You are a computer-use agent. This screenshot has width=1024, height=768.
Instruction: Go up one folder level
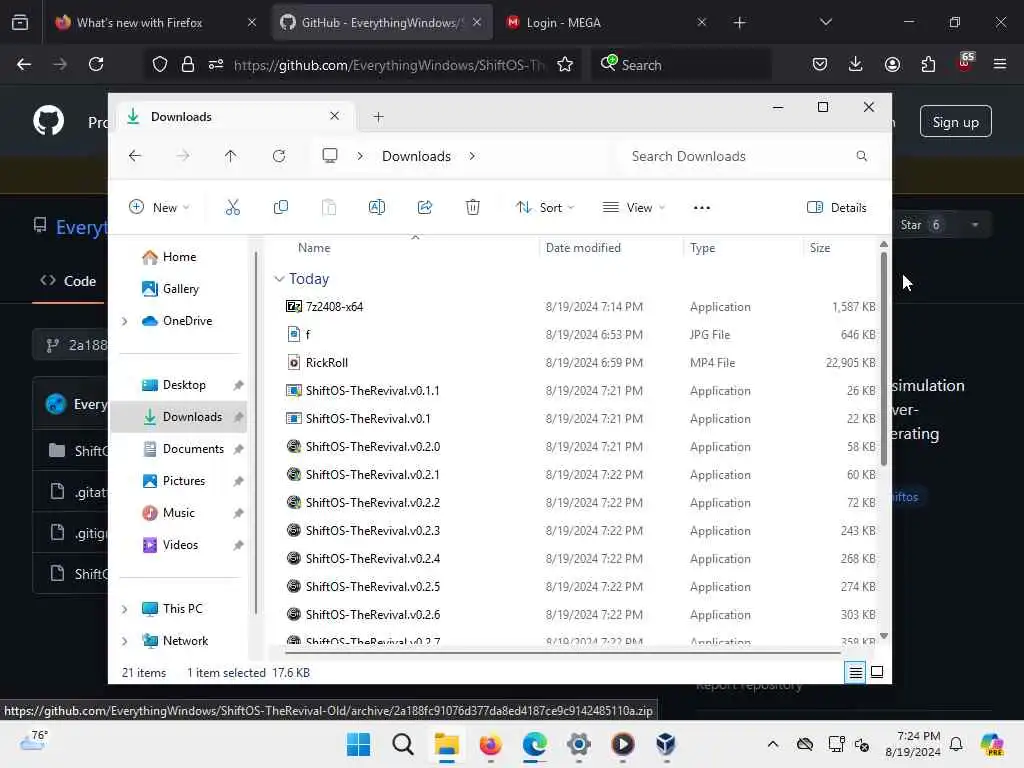[231, 156]
